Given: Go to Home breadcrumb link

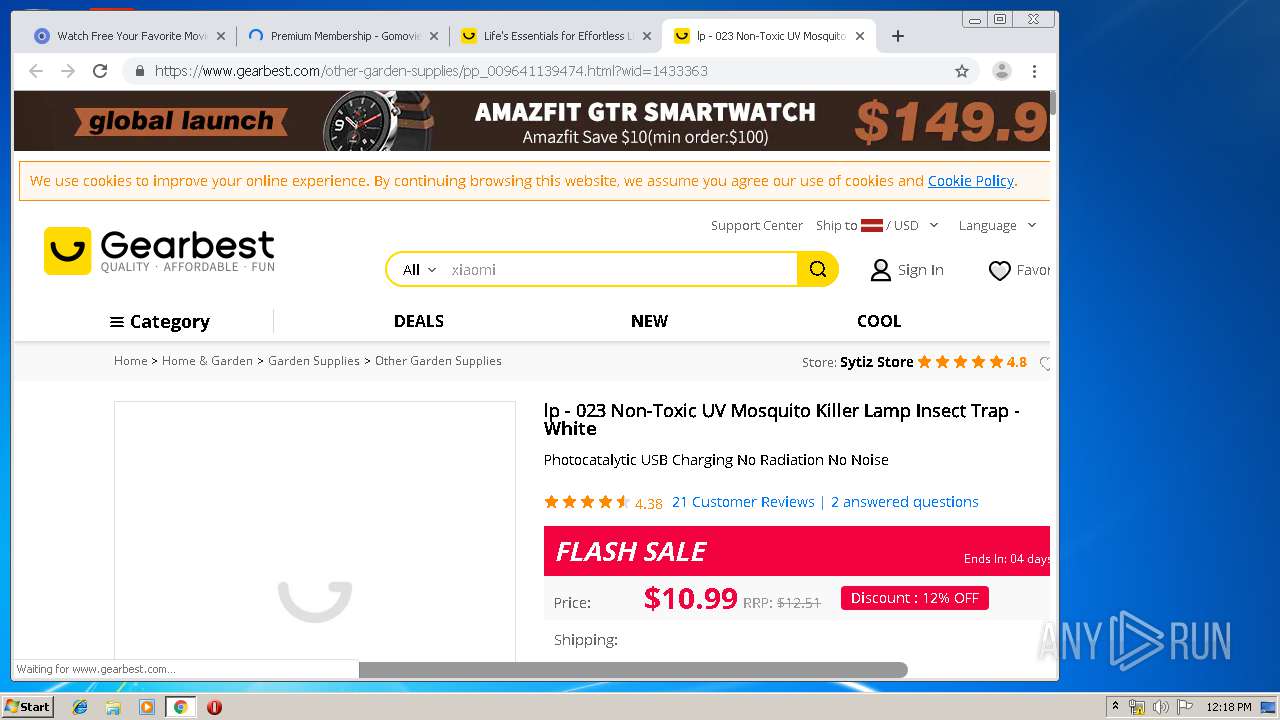Looking at the screenshot, I should click(130, 361).
